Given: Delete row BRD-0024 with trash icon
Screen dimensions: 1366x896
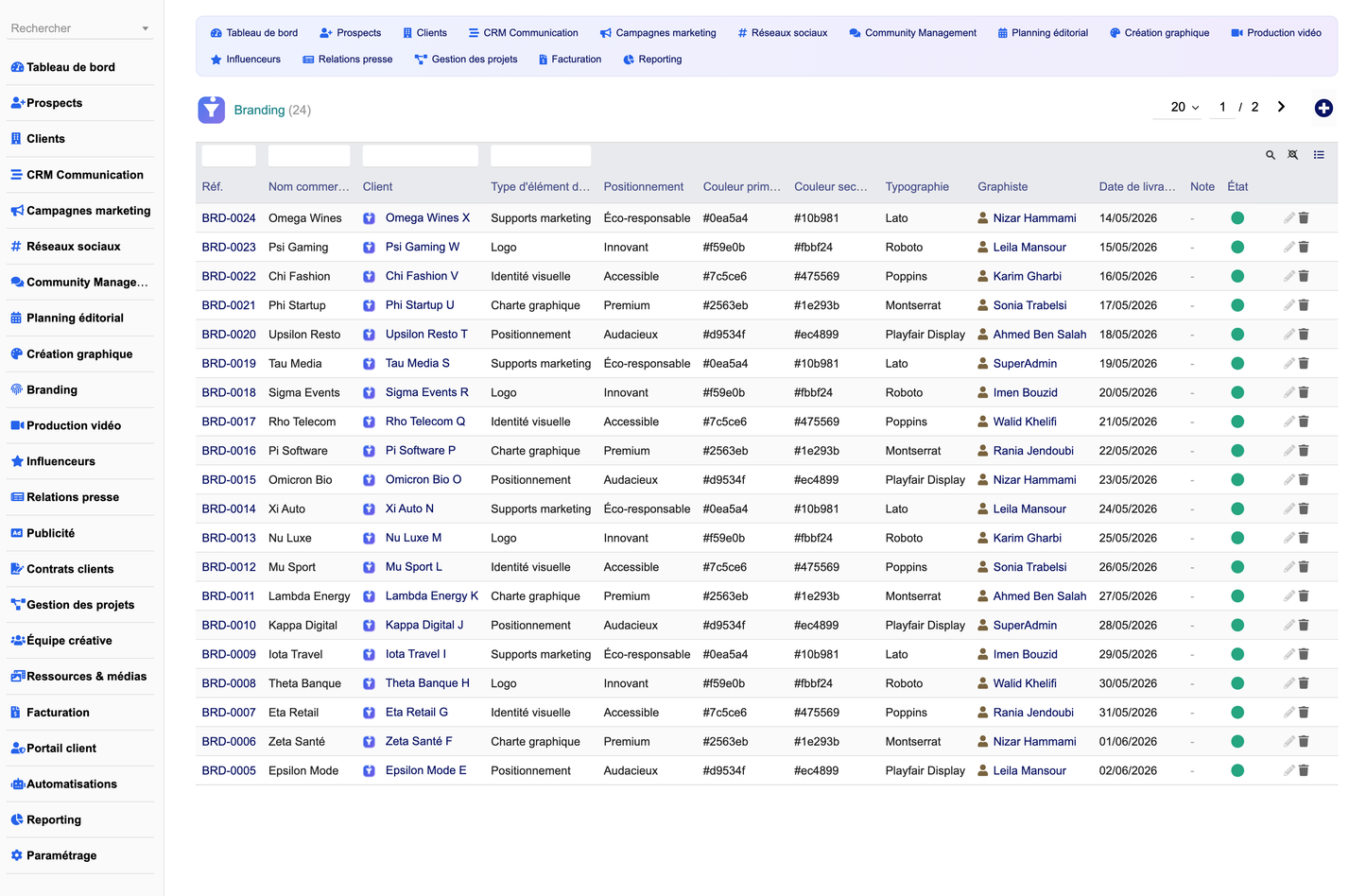Looking at the screenshot, I should pyautogui.click(x=1304, y=218).
